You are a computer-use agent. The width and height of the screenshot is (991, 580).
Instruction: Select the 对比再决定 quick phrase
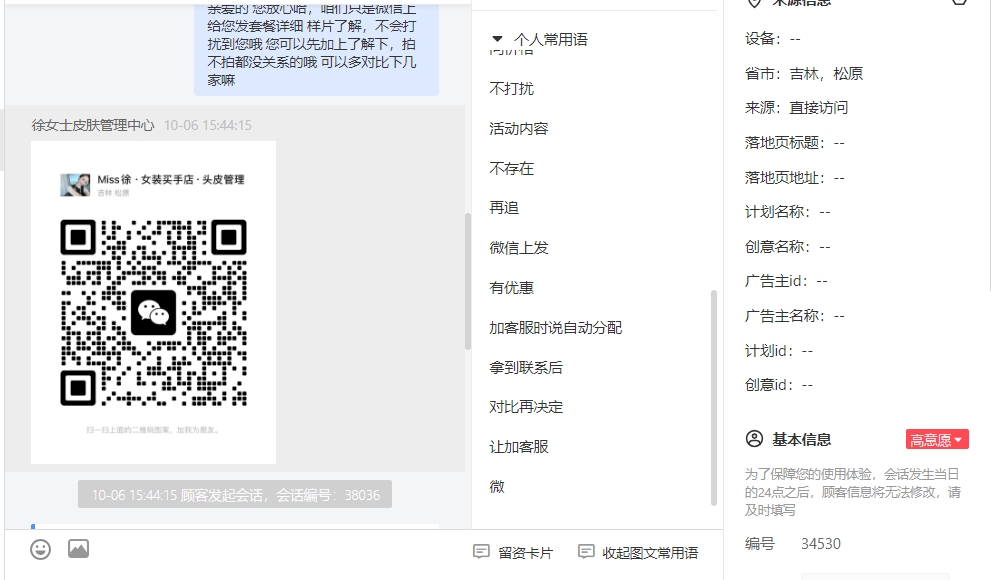point(526,407)
